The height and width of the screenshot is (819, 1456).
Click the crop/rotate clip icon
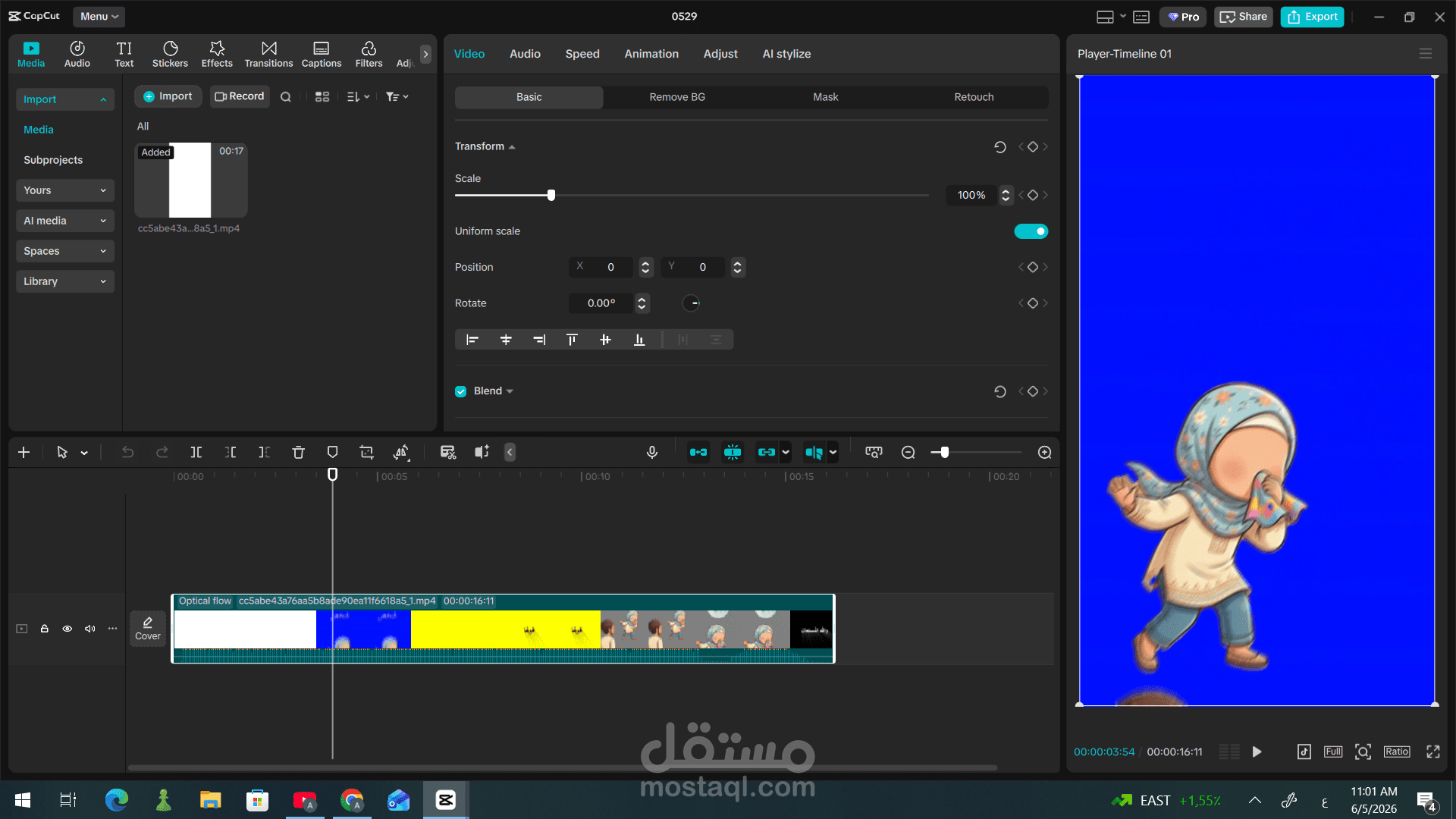pos(367,453)
